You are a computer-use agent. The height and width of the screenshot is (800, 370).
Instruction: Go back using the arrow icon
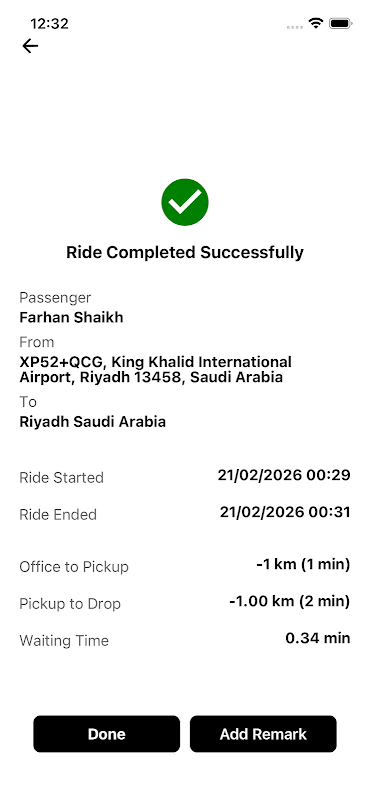click(30, 46)
